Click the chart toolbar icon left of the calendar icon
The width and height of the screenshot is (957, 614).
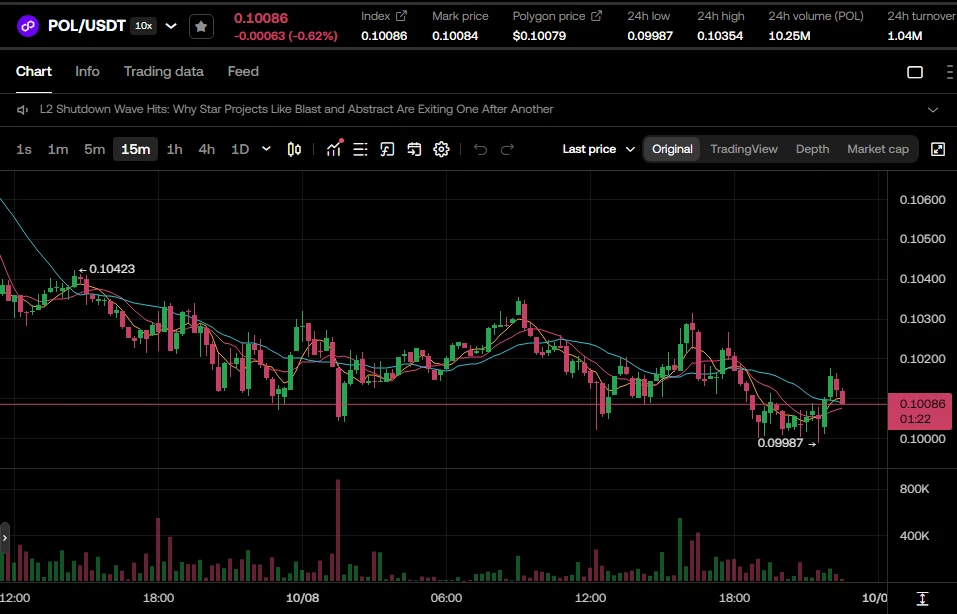(x=387, y=150)
